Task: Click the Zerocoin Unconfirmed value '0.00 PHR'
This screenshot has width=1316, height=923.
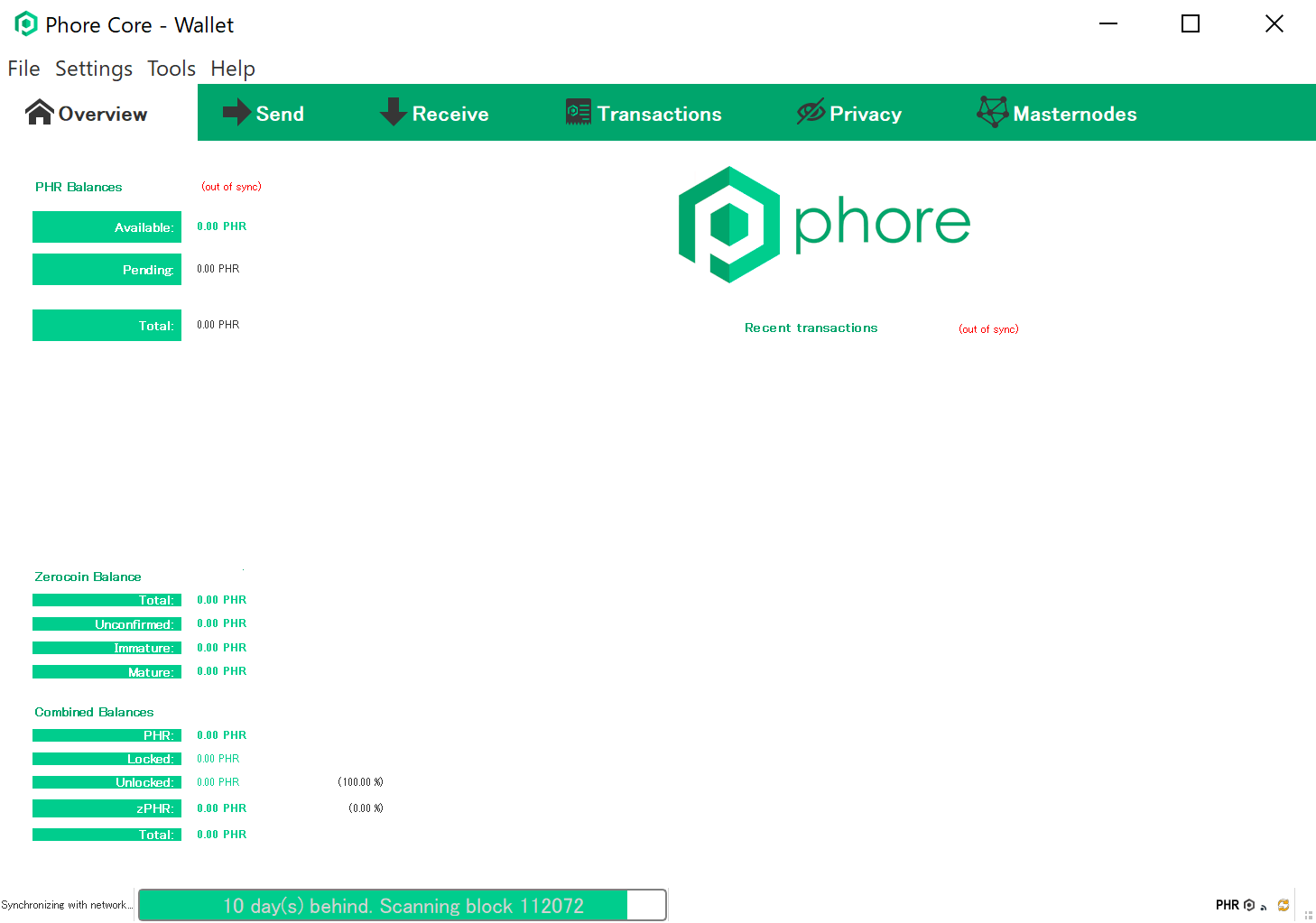Action: 222,623
